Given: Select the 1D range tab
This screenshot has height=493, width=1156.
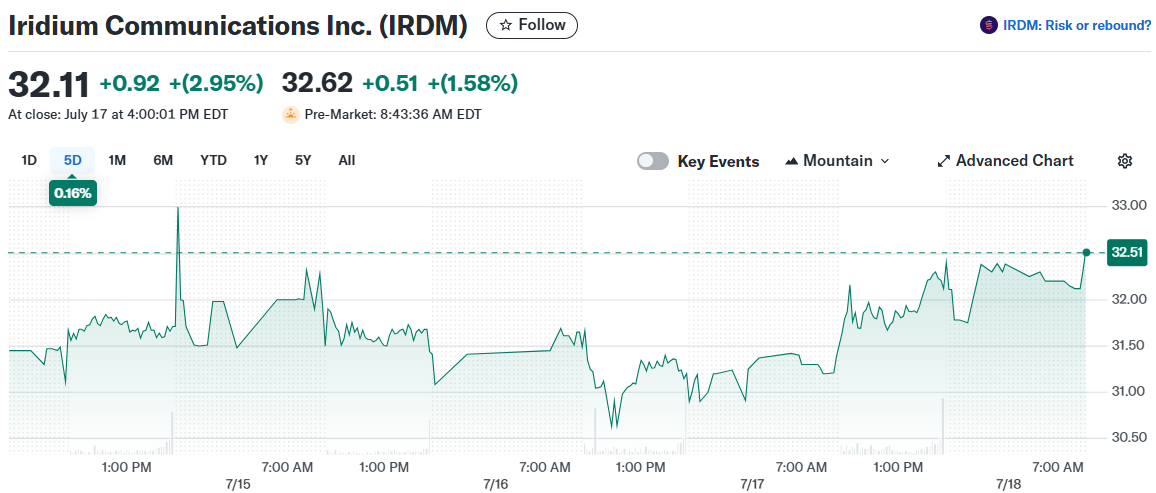Looking at the screenshot, I should click(x=29, y=160).
